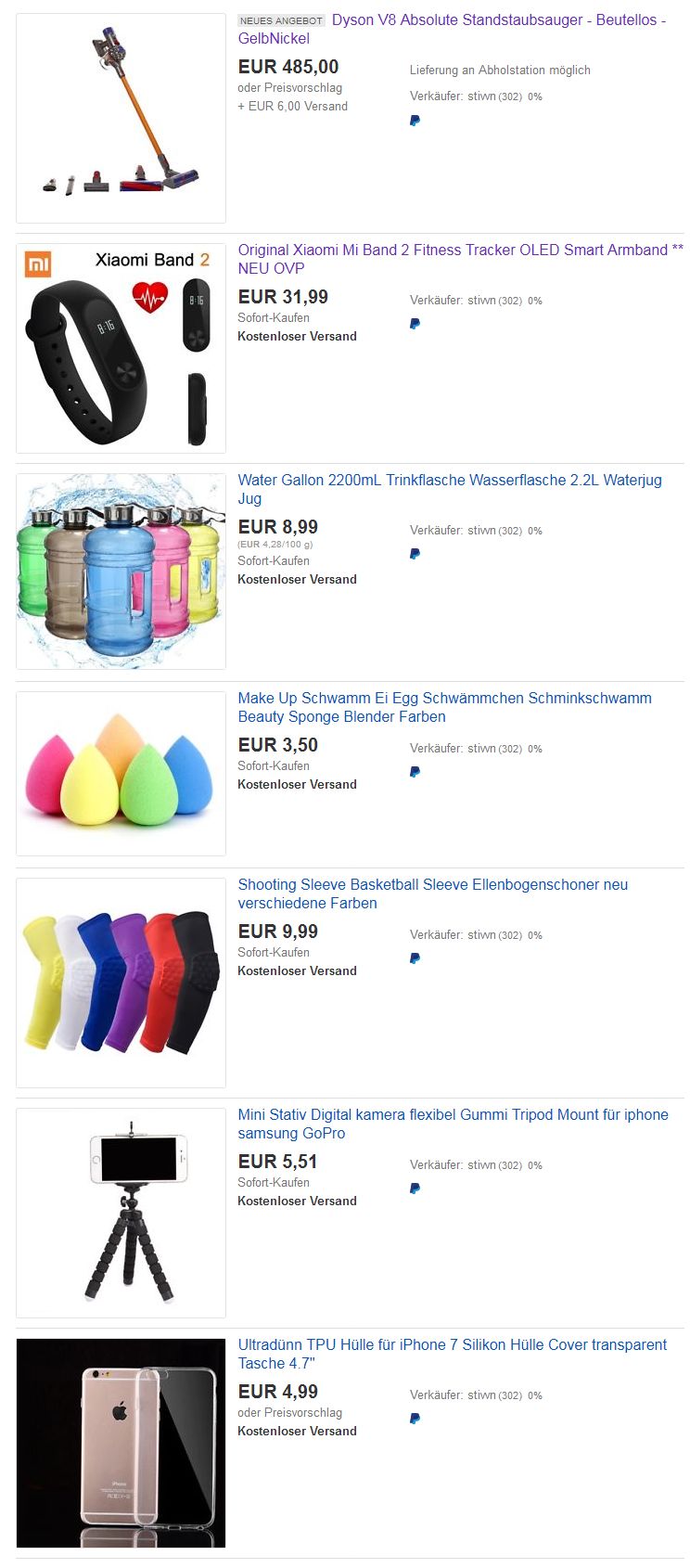Click PayPal icon under Make Up Schwamm listing
Viewport: 690px width, 1568px height.
pos(415,773)
